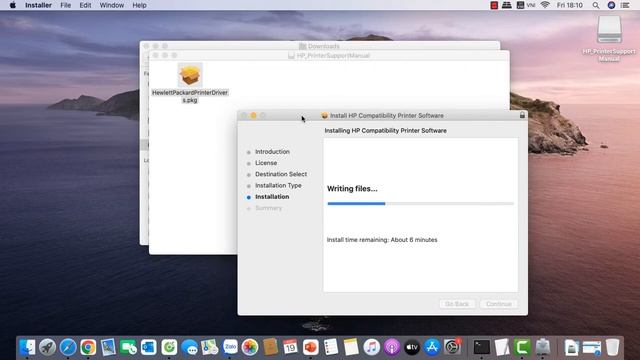Viewport: 640px width, 360px height.
Task: Open Reminders in the Dock
Action: [331, 347]
